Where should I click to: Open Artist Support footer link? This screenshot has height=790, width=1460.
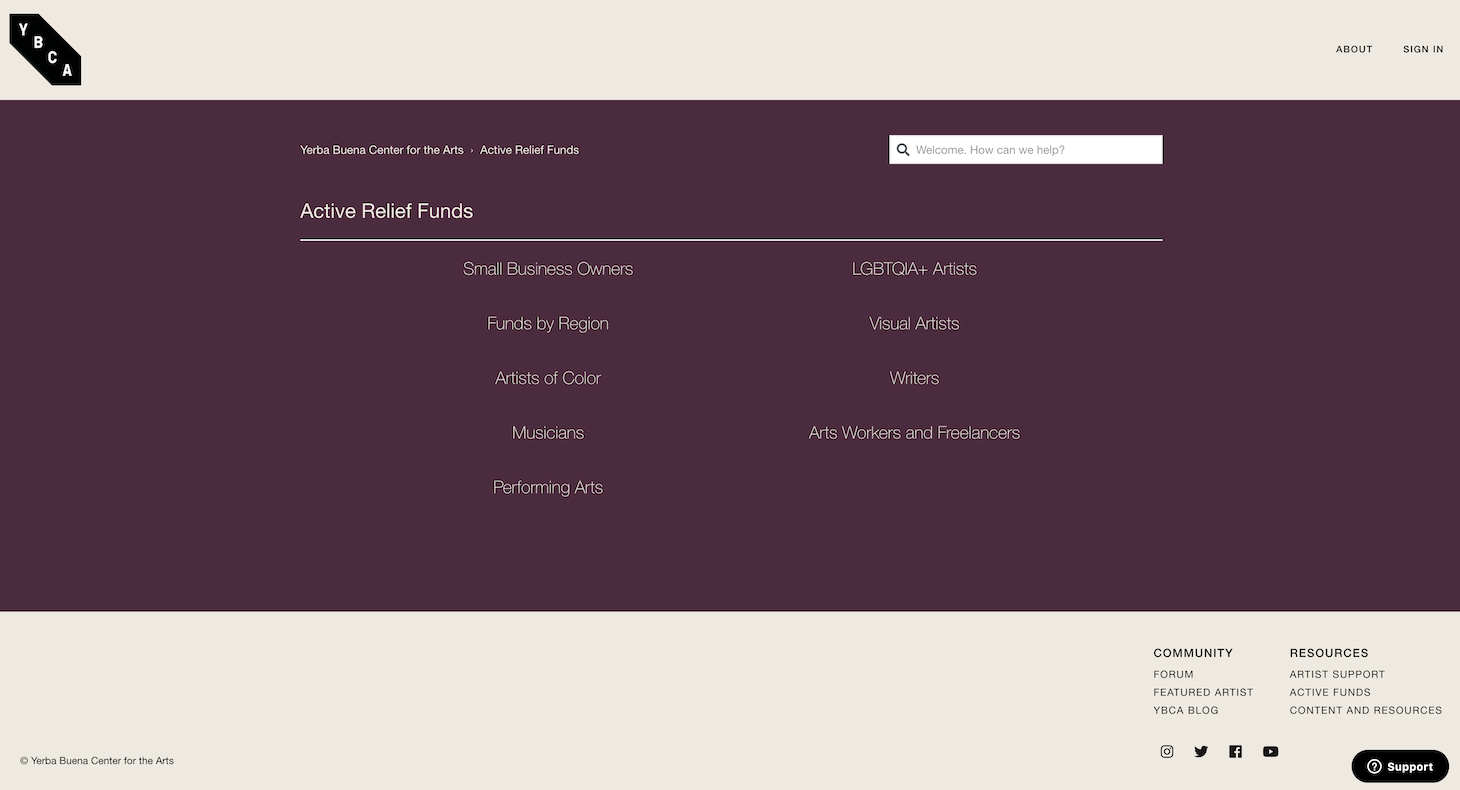(x=1337, y=674)
